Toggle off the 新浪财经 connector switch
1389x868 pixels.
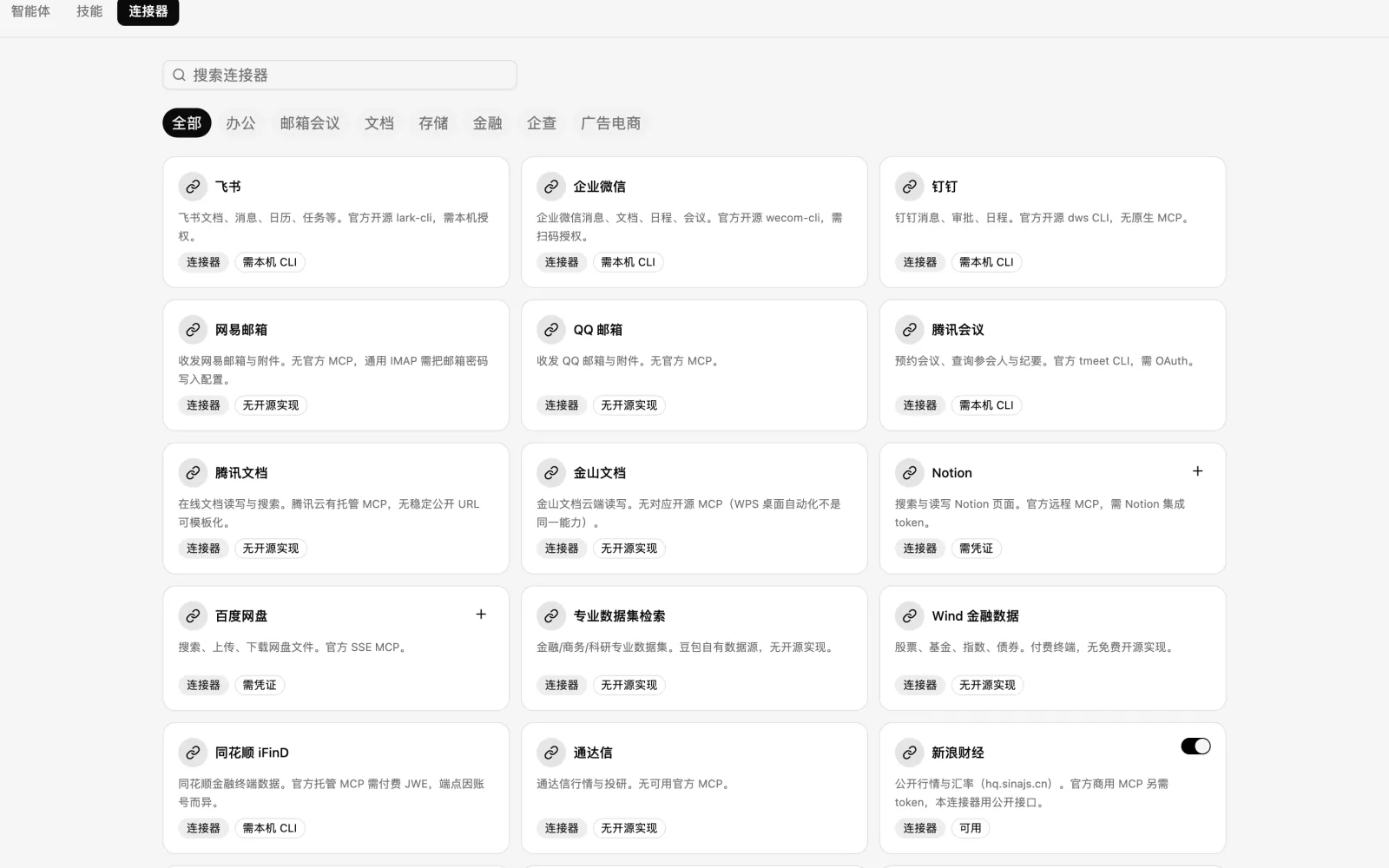tap(1195, 746)
